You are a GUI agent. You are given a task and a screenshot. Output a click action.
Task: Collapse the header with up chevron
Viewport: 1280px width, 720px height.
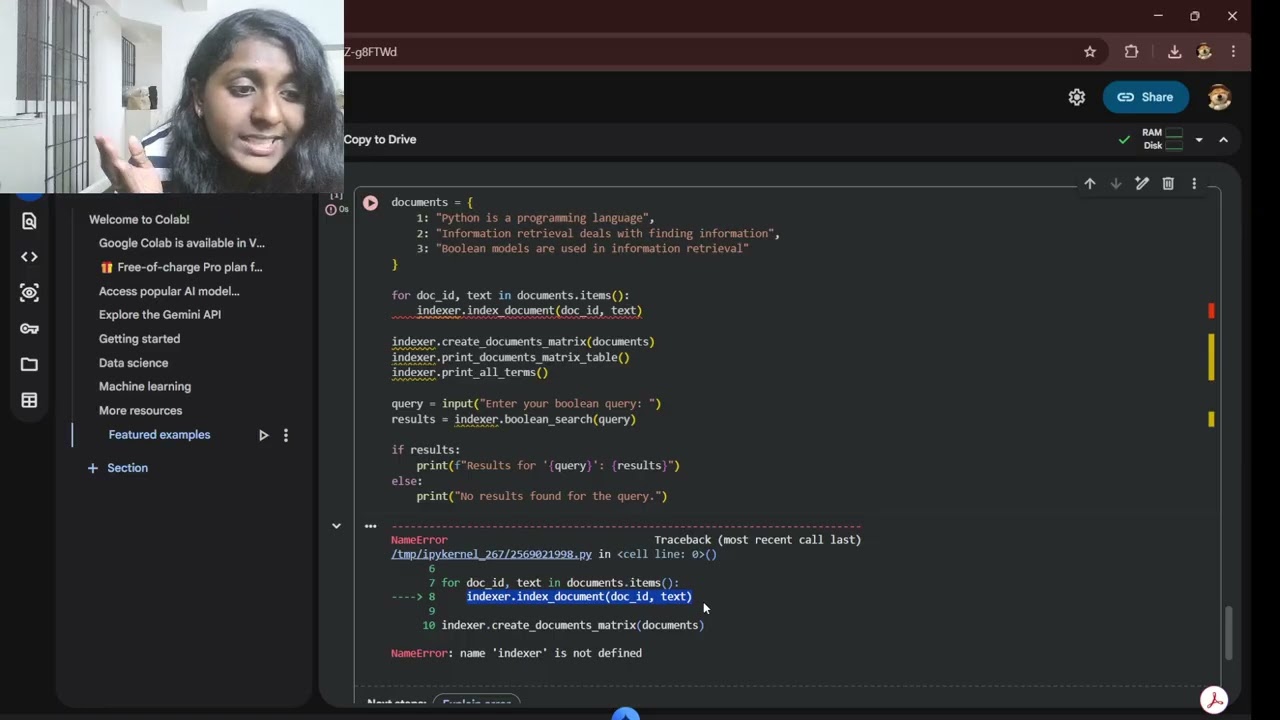[x=1223, y=140]
